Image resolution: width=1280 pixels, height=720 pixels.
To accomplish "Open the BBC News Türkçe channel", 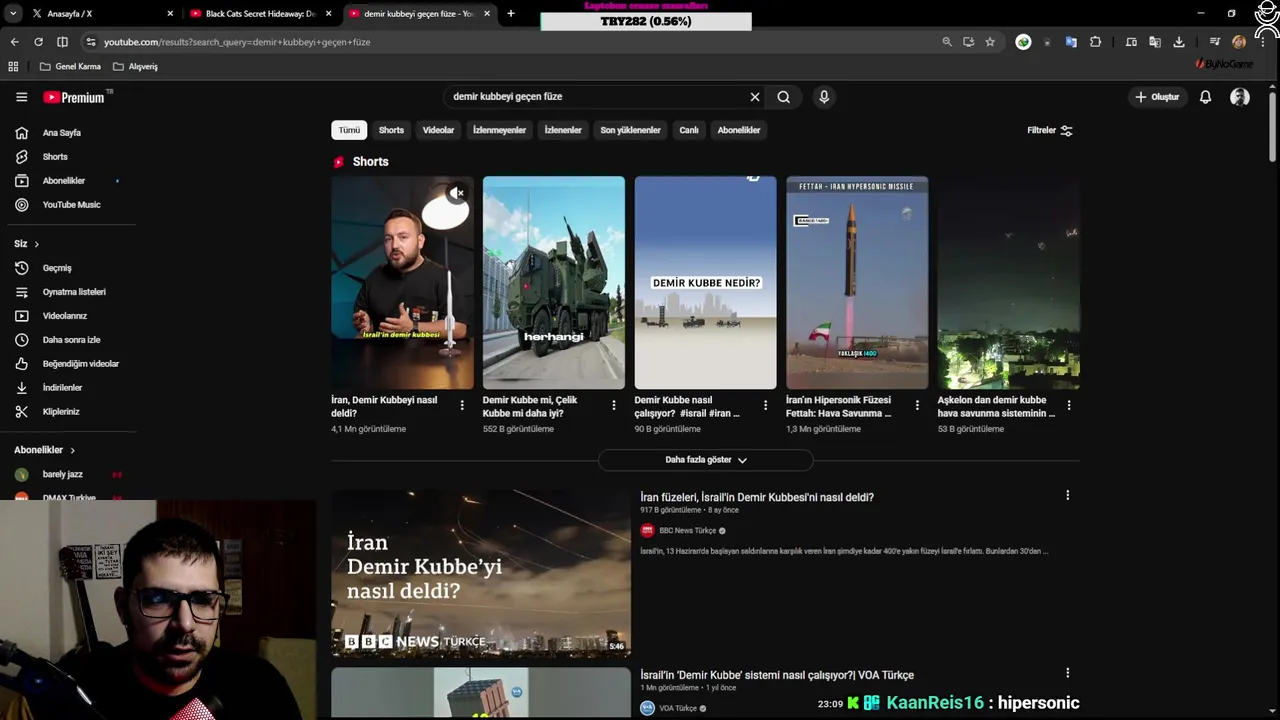I will point(688,531).
